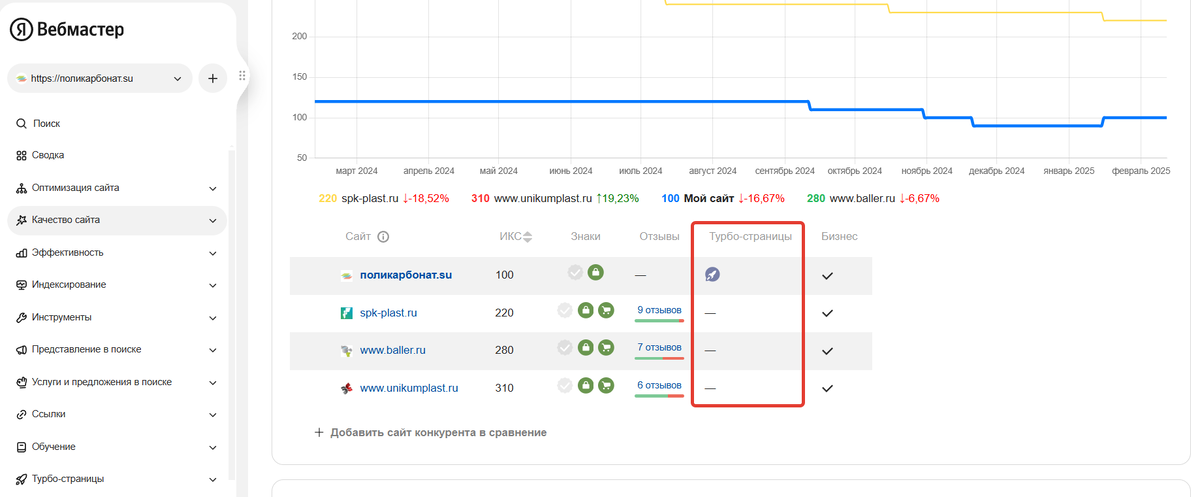Expand the Эффективность chevron
The width and height of the screenshot is (1200, 497).
tap(213, 253)
